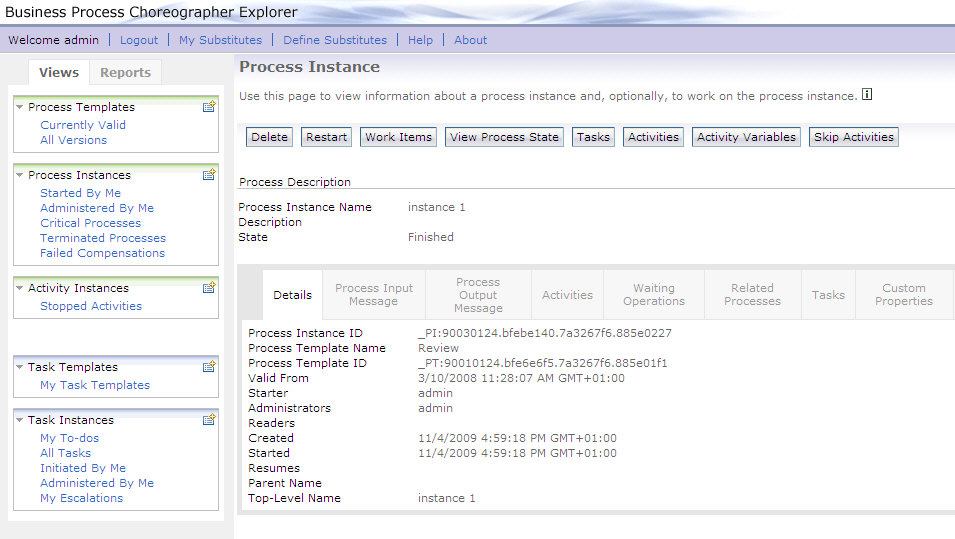Collapse the Activity Instances section
The width and height of the screenshot is (955, 539).
19,287
